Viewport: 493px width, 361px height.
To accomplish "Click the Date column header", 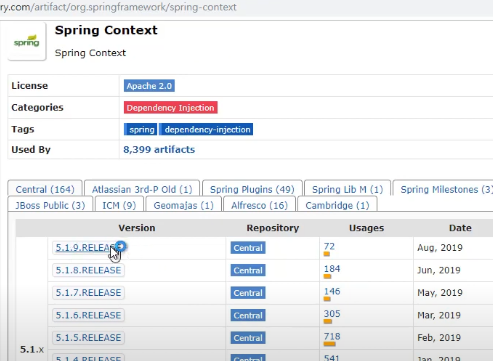I will [x=460, y=228].
